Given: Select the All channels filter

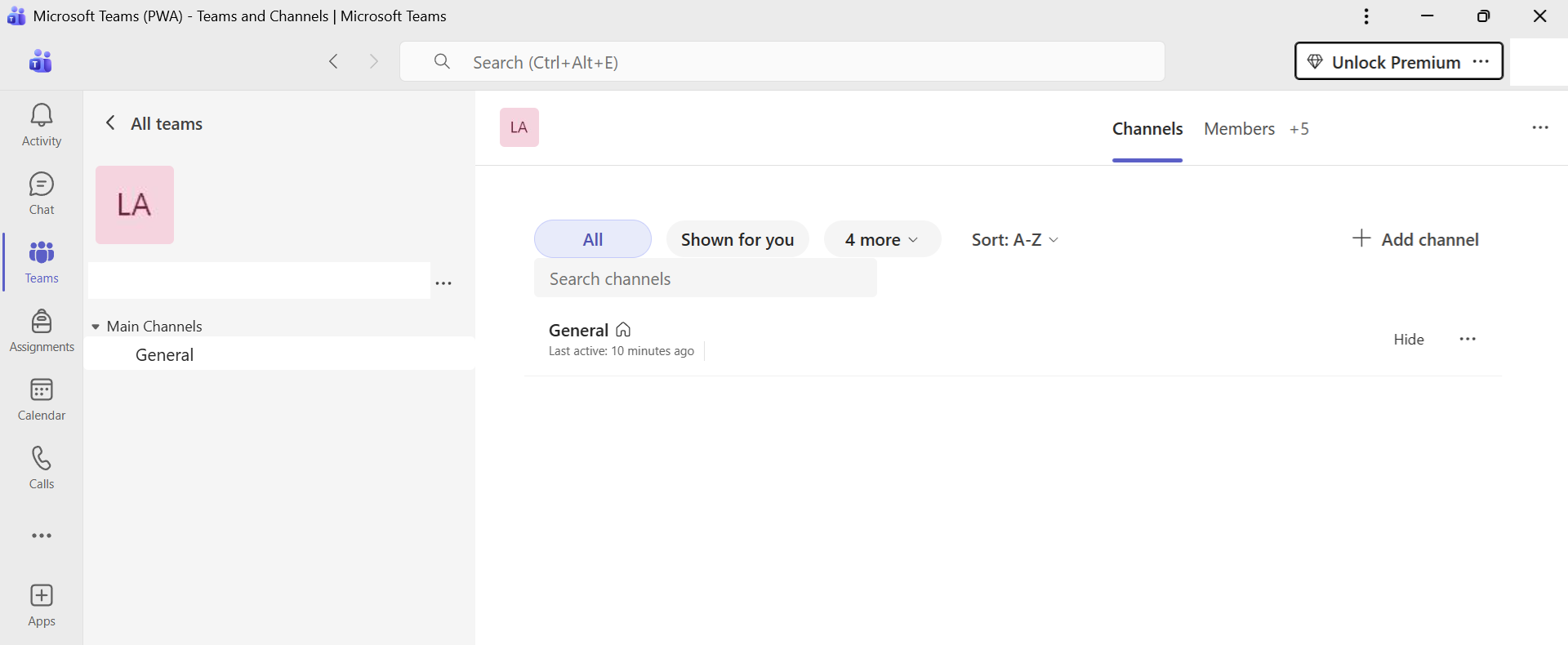Looking at the screenshot, I should tap(593, 239).
